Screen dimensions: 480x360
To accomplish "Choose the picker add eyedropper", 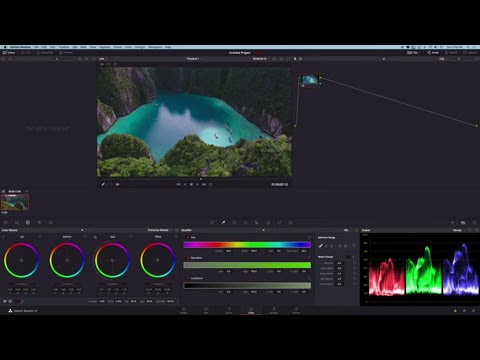I will 332,246.
